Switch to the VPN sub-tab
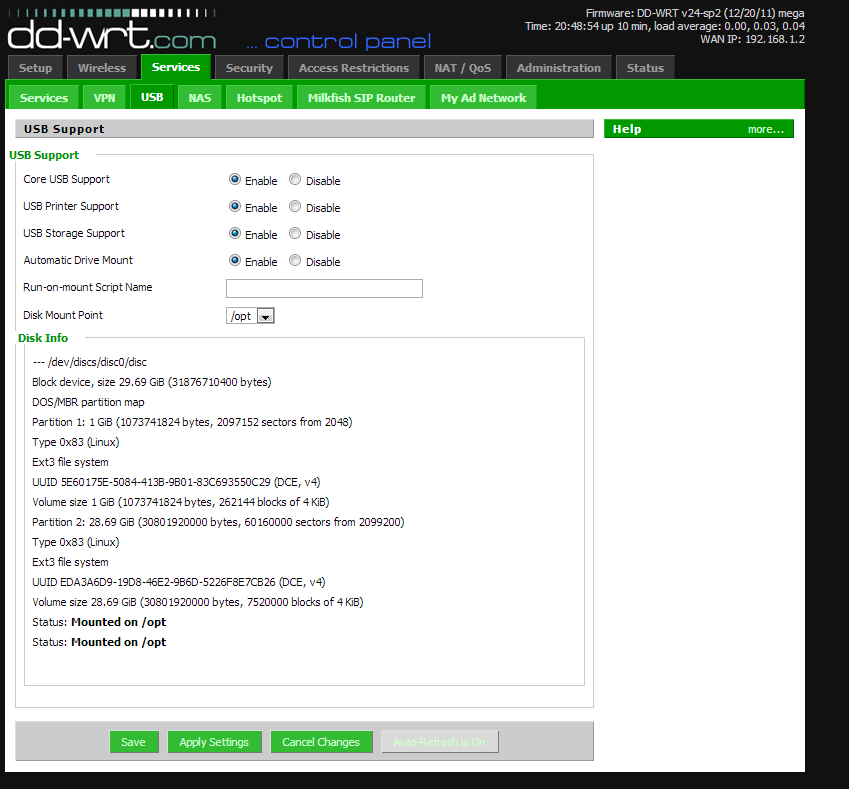Viewport: 849px width, 789px height. coord(105,97)
